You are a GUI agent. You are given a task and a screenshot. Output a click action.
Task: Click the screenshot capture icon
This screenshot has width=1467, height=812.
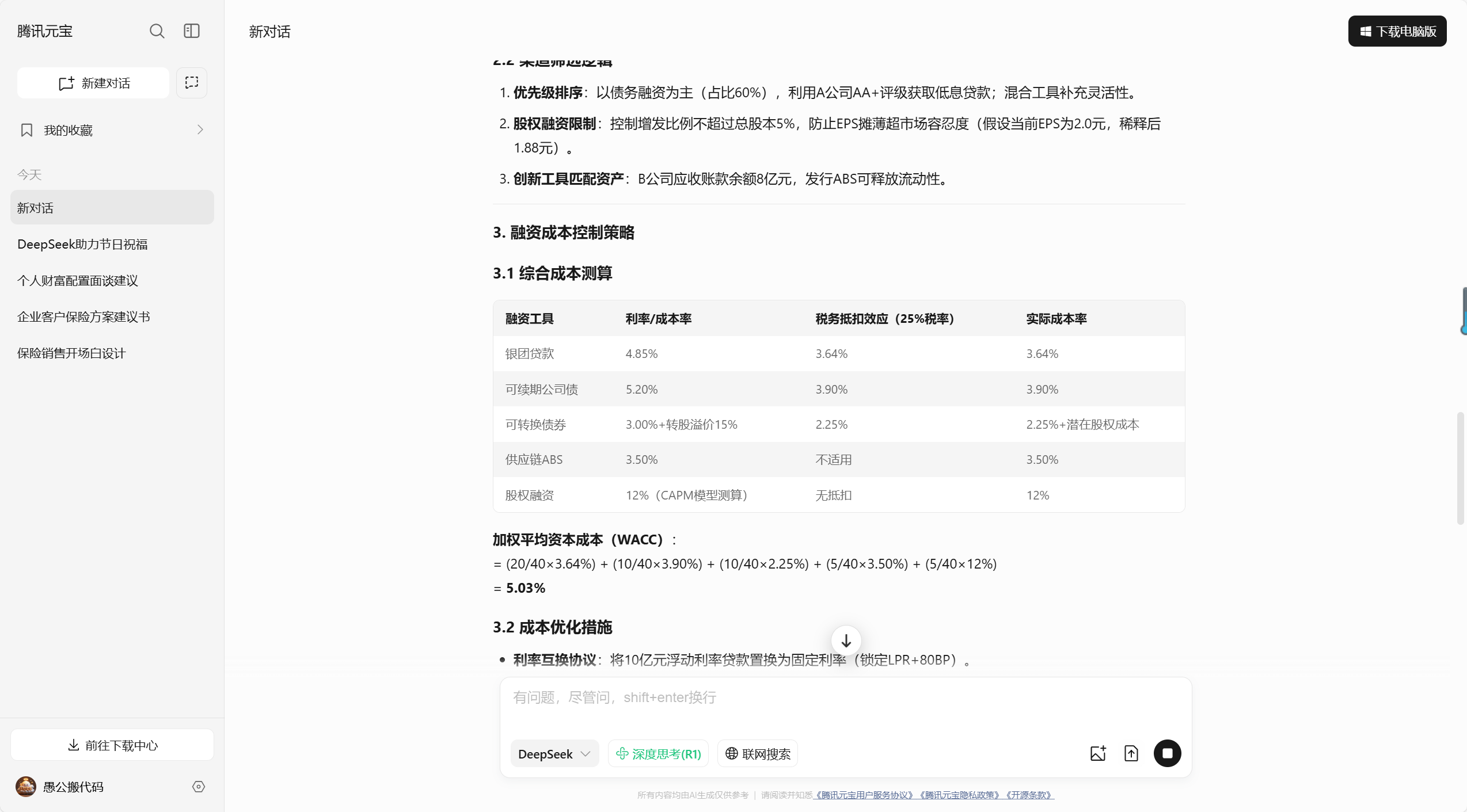[x=192, y=83]
